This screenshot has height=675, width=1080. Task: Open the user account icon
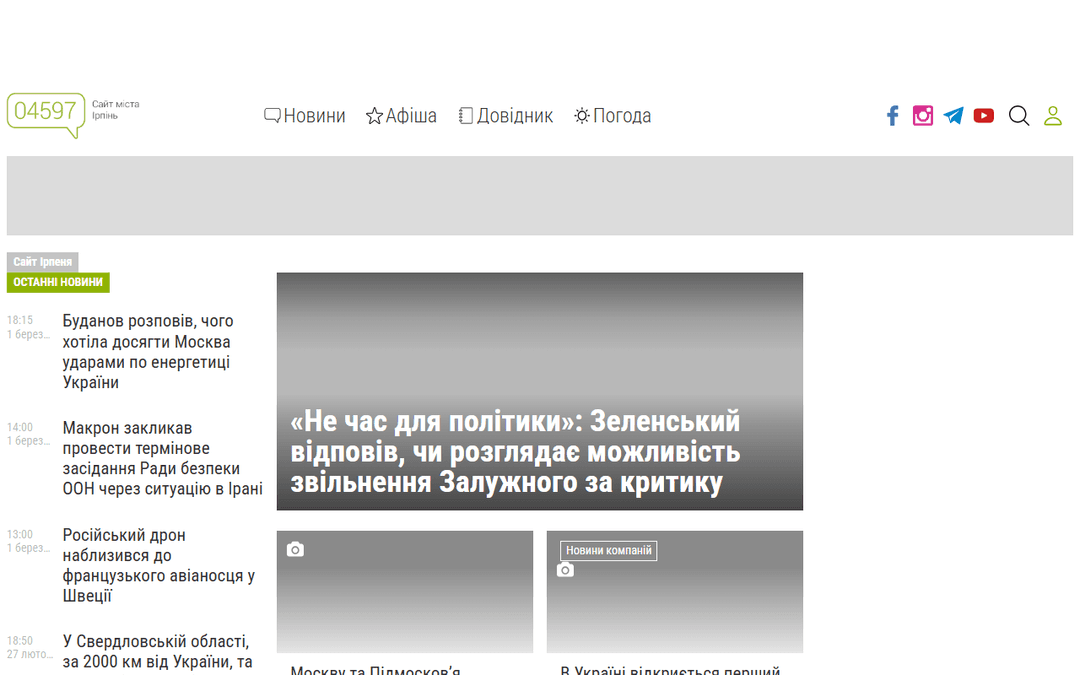tap(1052, 116)
